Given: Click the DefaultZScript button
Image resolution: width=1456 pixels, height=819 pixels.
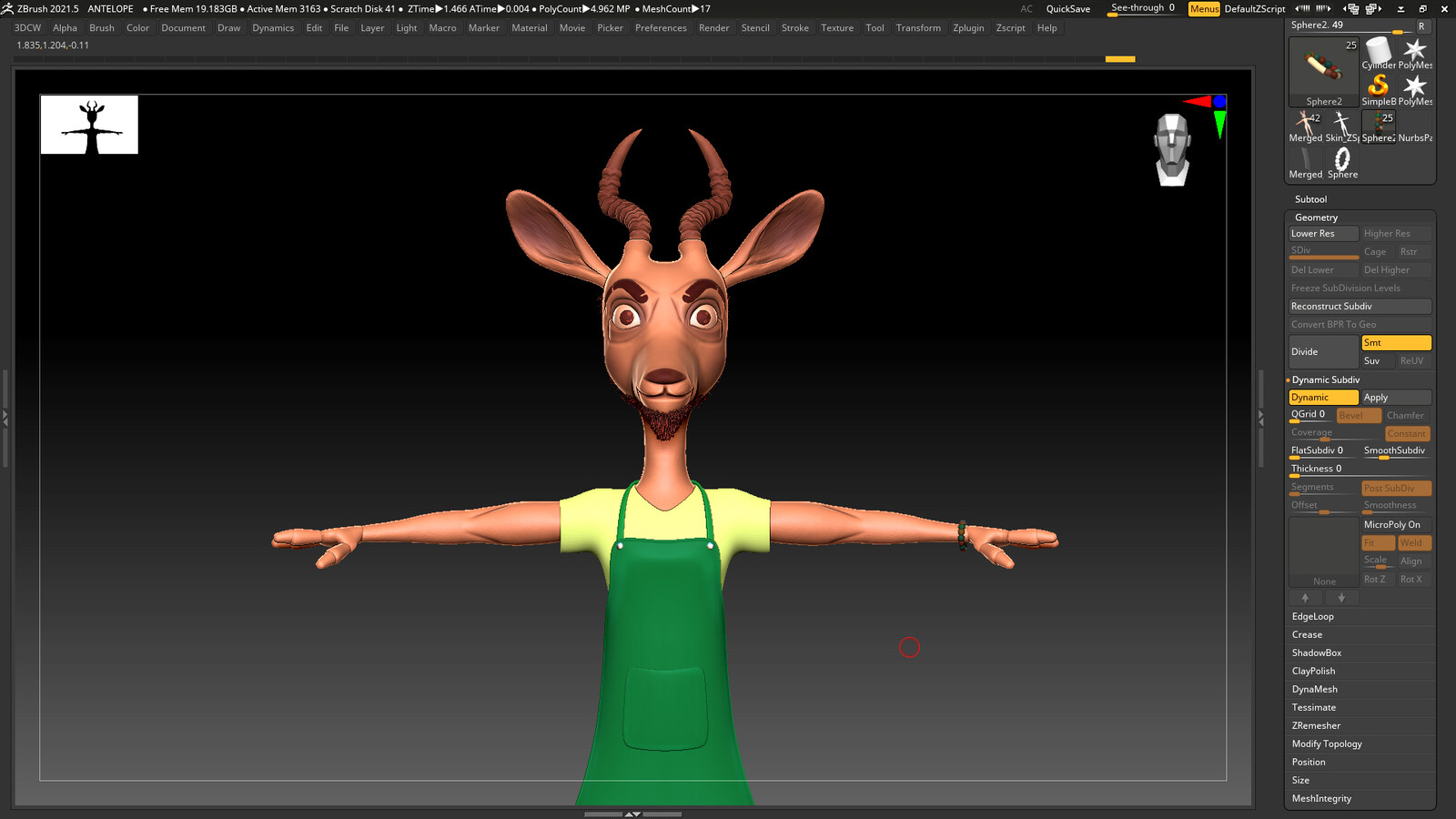Looking at the screenshot, I should [x=1254, y=9].
